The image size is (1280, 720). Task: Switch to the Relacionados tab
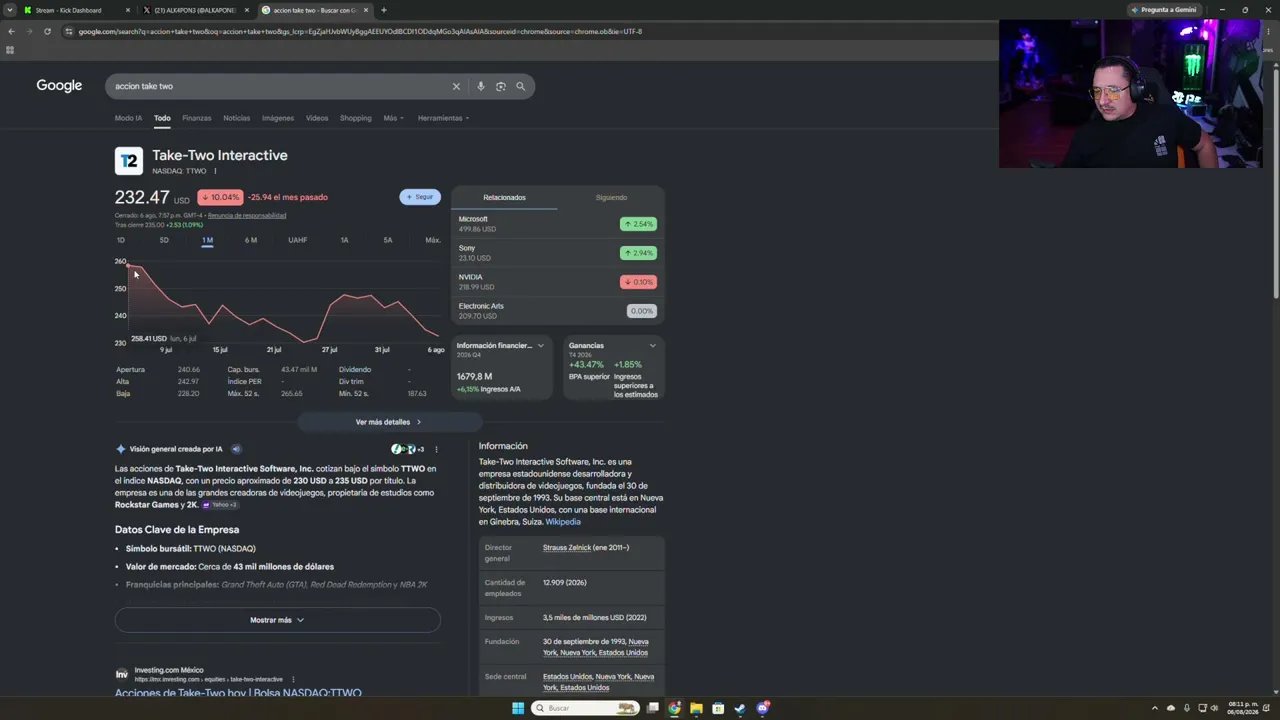[504, 197]
